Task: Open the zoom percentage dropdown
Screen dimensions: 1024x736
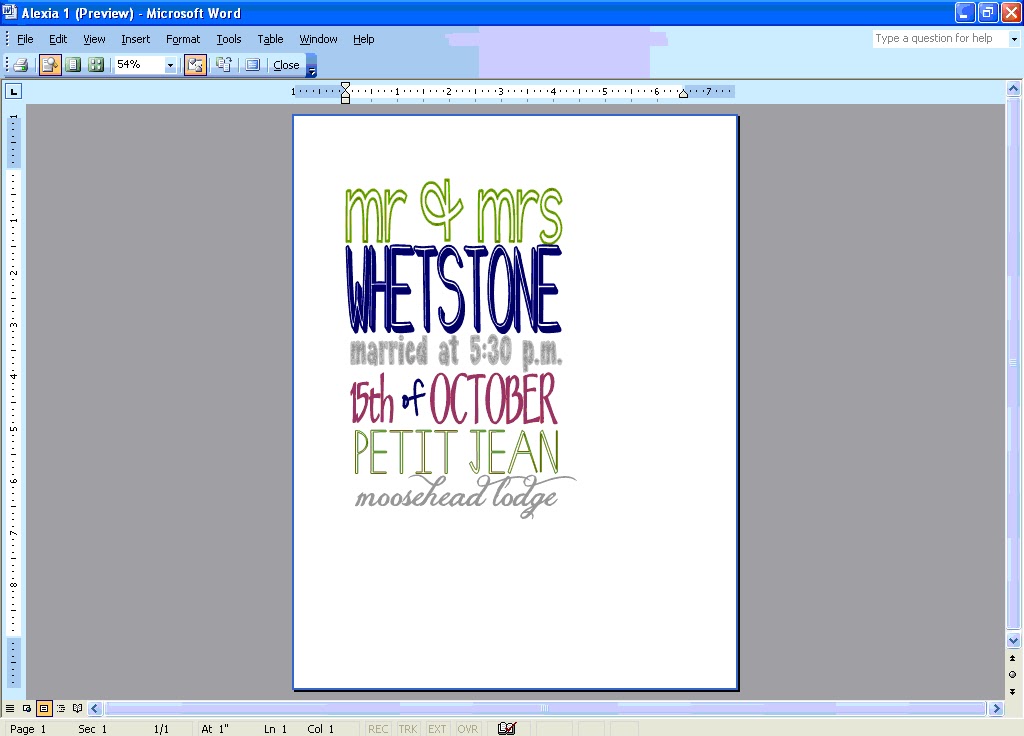Action: pos(170,64)
